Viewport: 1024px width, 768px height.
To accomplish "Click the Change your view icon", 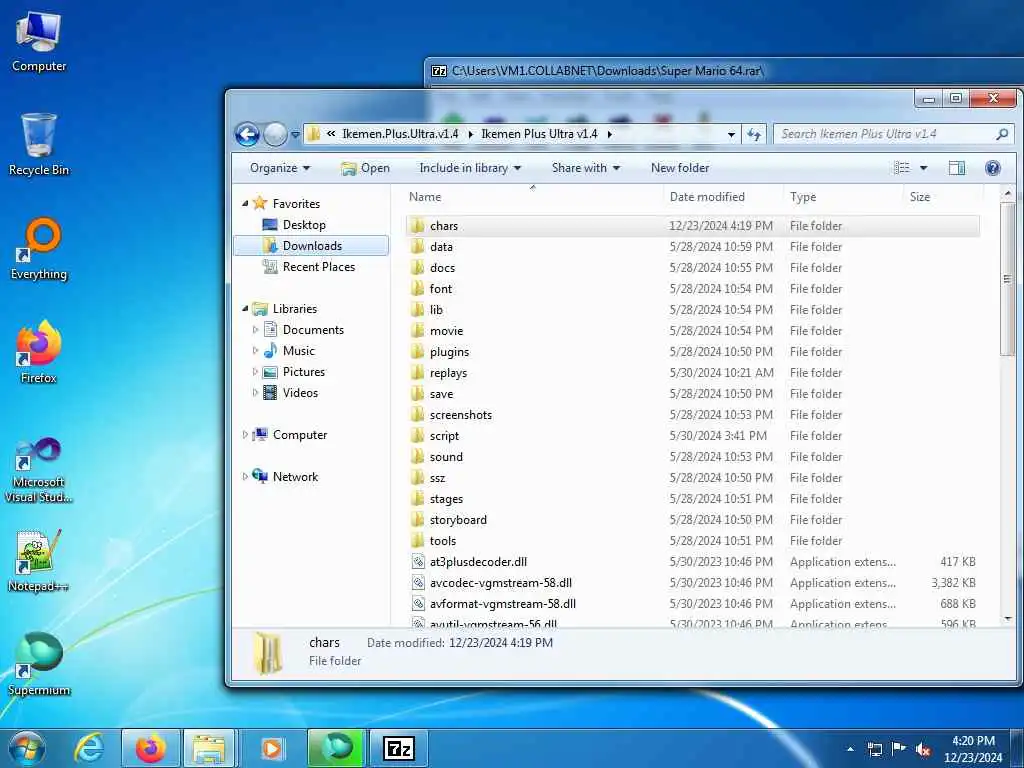I will tap(902, 168).
